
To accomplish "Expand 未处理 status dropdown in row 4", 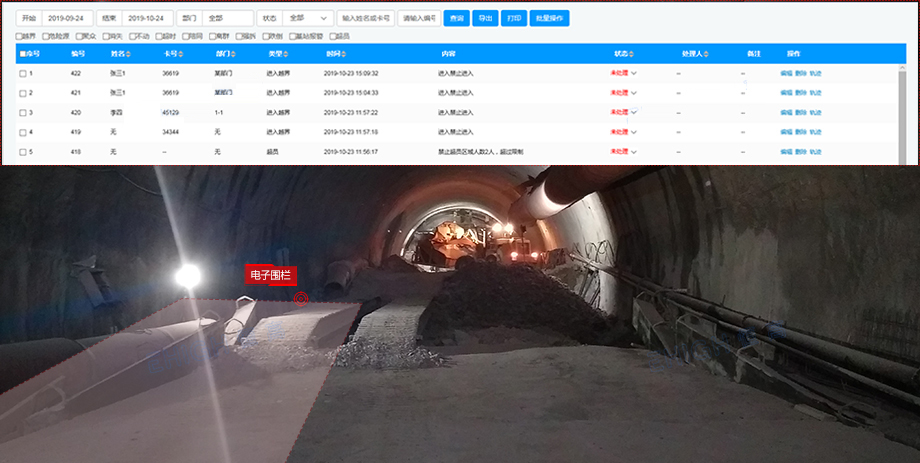I will (x=634, y=132).
